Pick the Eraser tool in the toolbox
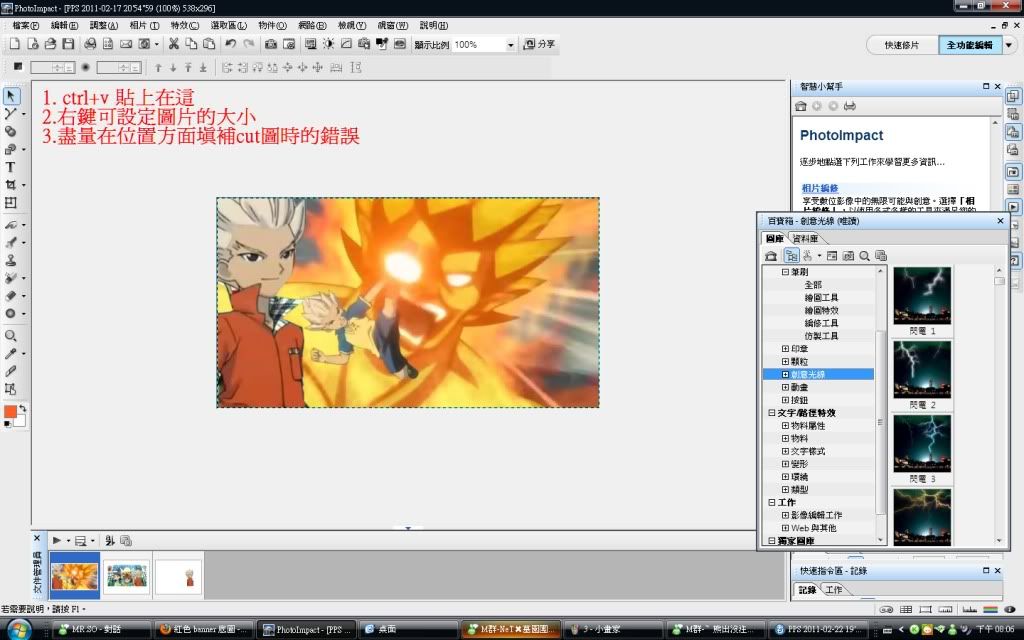The height and width of the screenshot is (640, 1024). 11,295
